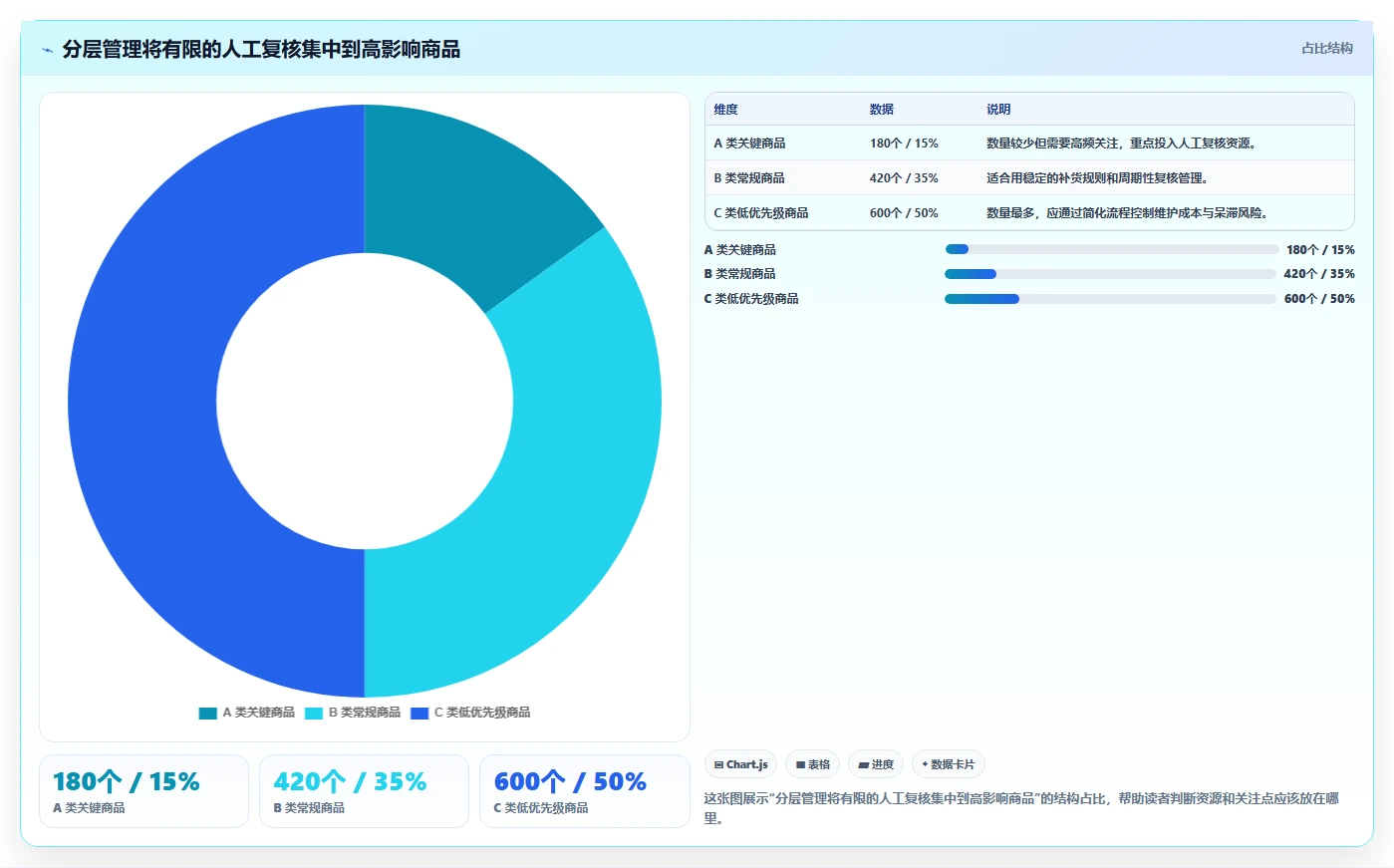
Task: Toggle B 类常规商品 legend color box
Action: click(x=314, y=713)
